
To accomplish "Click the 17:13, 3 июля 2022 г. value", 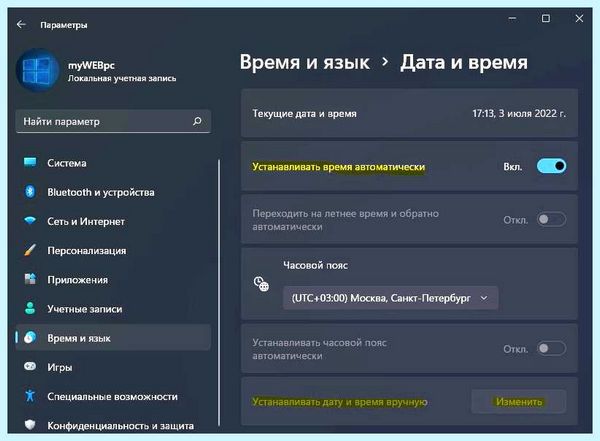I will [x=519, y=113].
